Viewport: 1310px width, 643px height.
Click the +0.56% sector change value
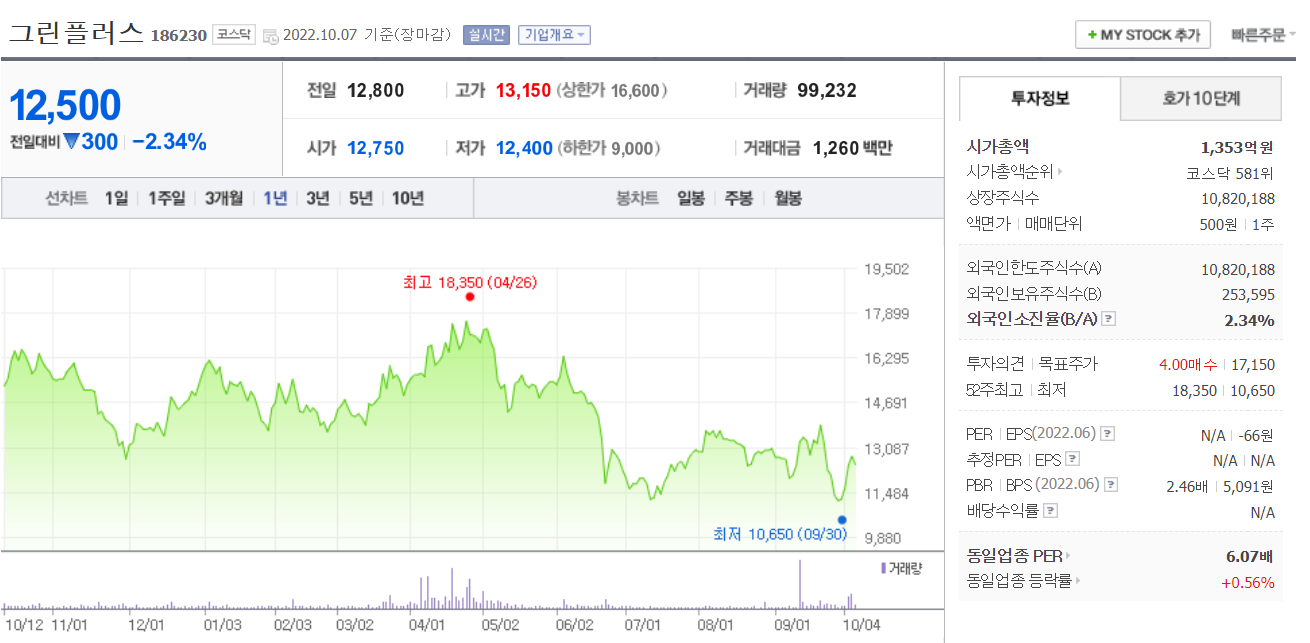[1247, 582]
